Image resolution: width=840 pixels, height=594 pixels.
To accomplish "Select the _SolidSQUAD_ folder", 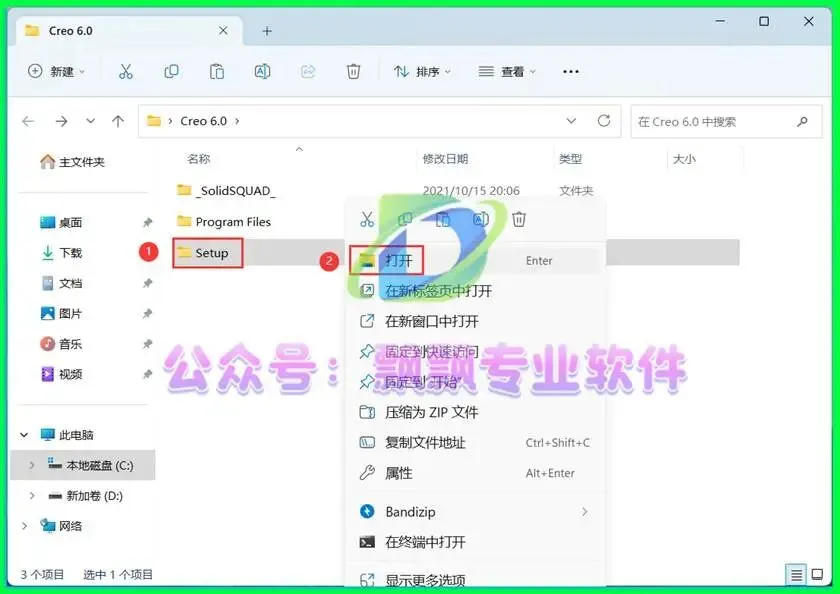I will (227, 191).
